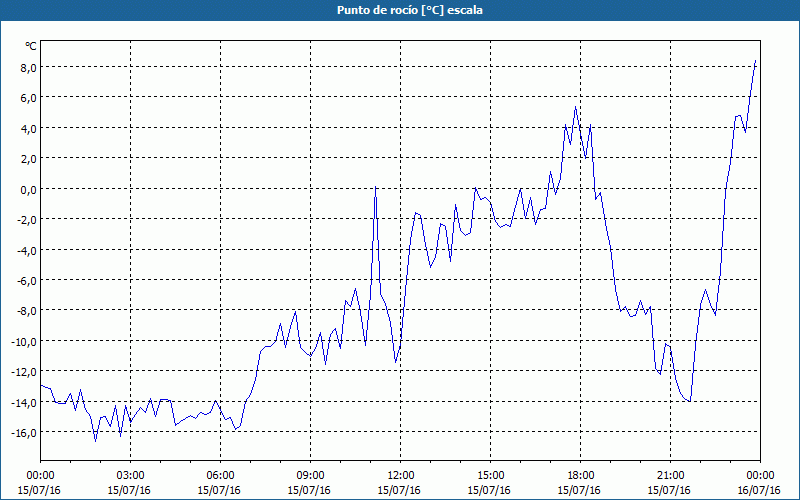Click the 16/07/16 date label
The height and width of the screenshot is (500, 800).
[759, 490]
